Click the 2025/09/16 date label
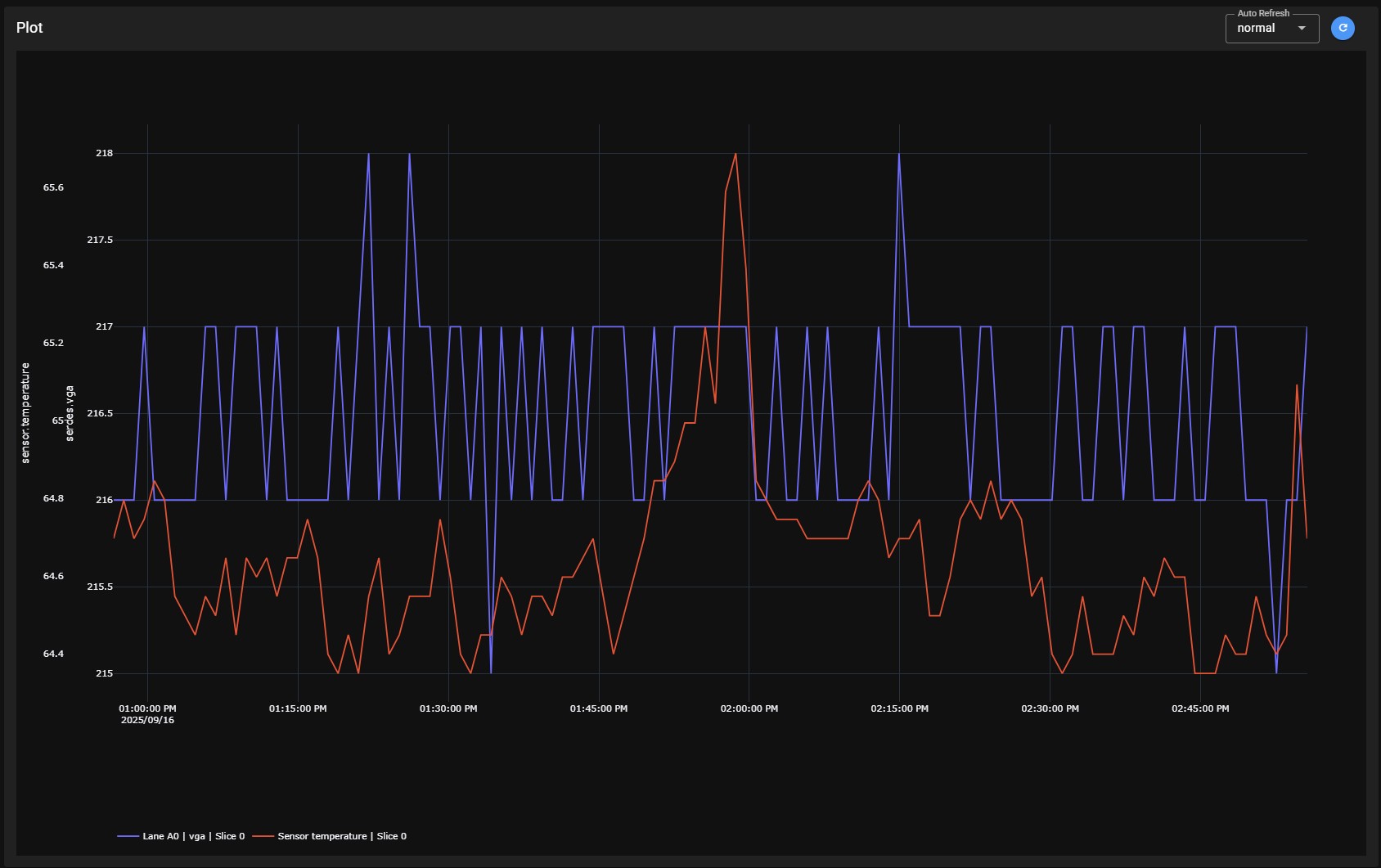This screenshot has height=868, width=1381. (147, 721)
